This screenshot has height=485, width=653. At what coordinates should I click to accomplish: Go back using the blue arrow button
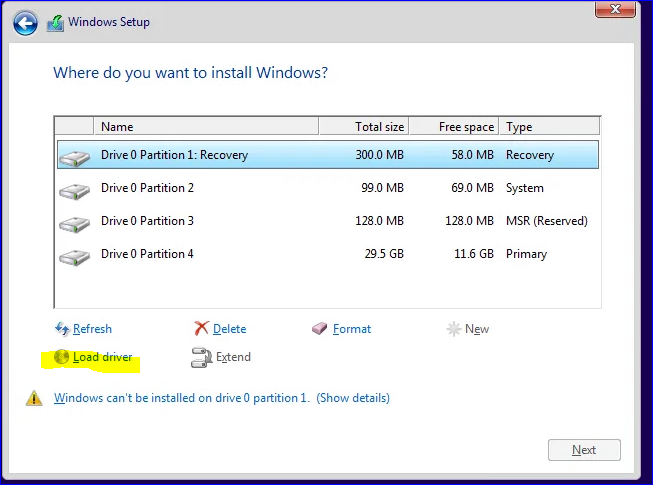[25, 23]
